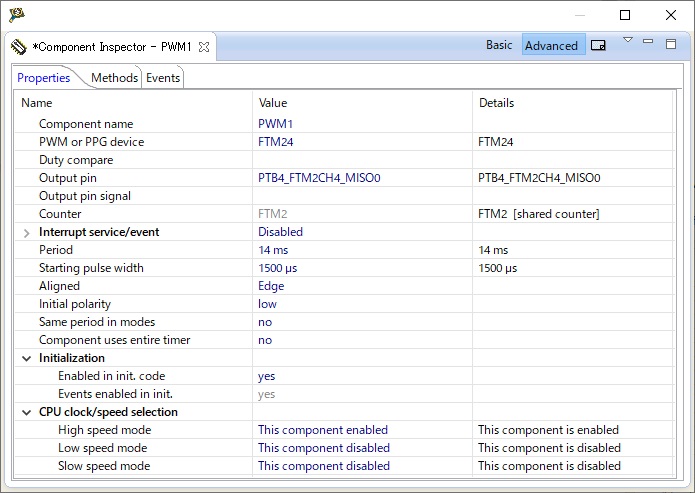Viewport: 695px width, 493px height.
Task: Select the PWM or PPG device label
Action: [x=91, y=142]
